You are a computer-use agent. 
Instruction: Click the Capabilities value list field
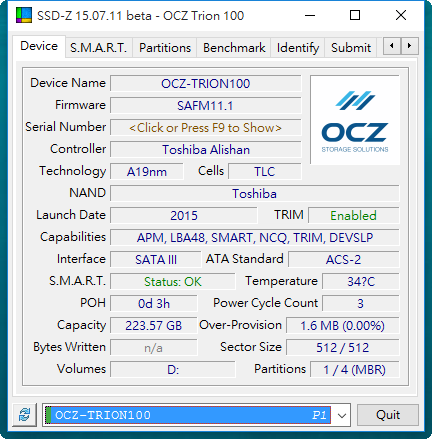pos(255,238)
